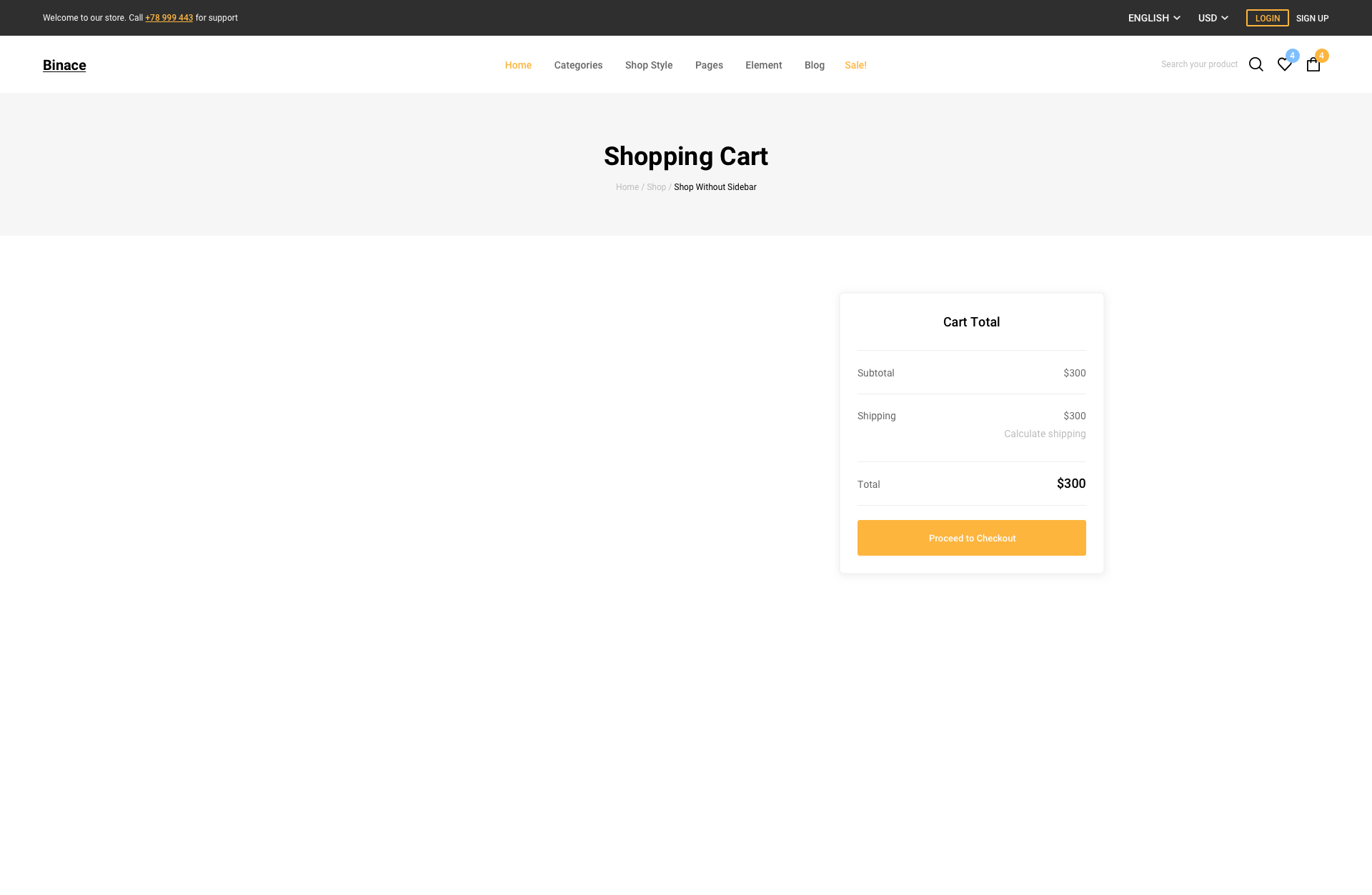Open the wishlist heart icon

1284,64
